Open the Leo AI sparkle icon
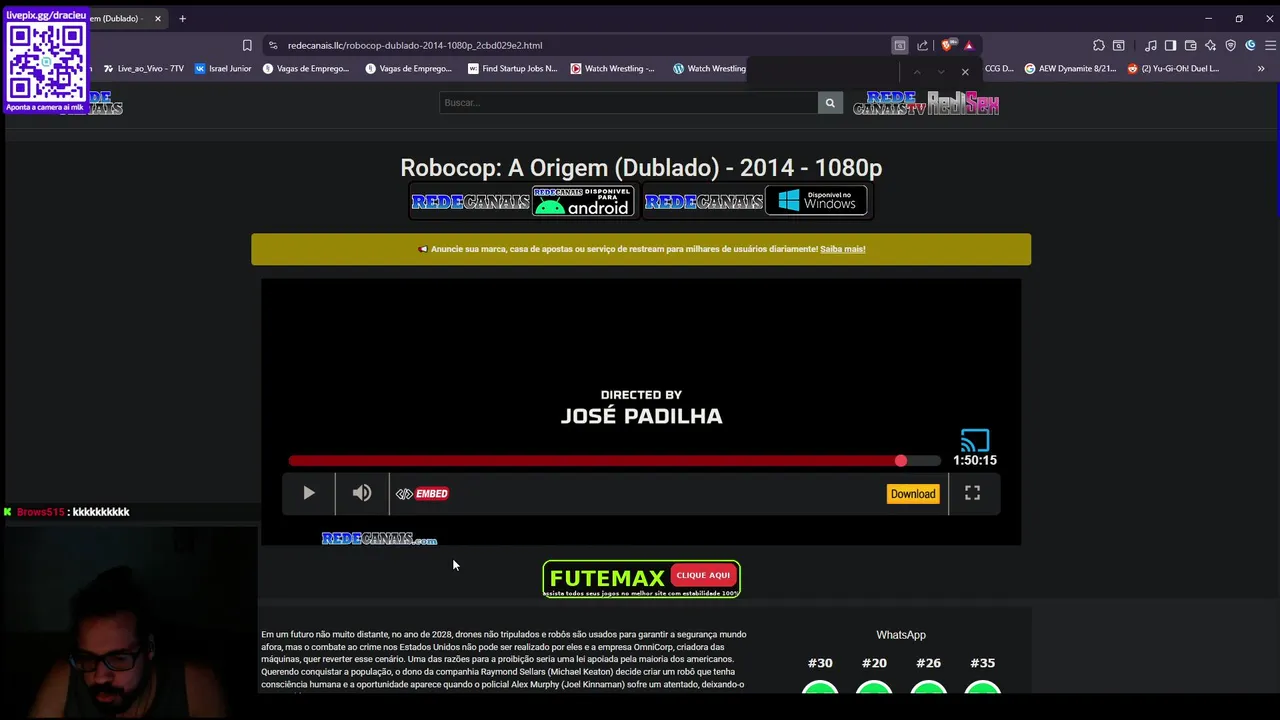The width and height of the screenshot is (1280, 720). [1211, 45]
